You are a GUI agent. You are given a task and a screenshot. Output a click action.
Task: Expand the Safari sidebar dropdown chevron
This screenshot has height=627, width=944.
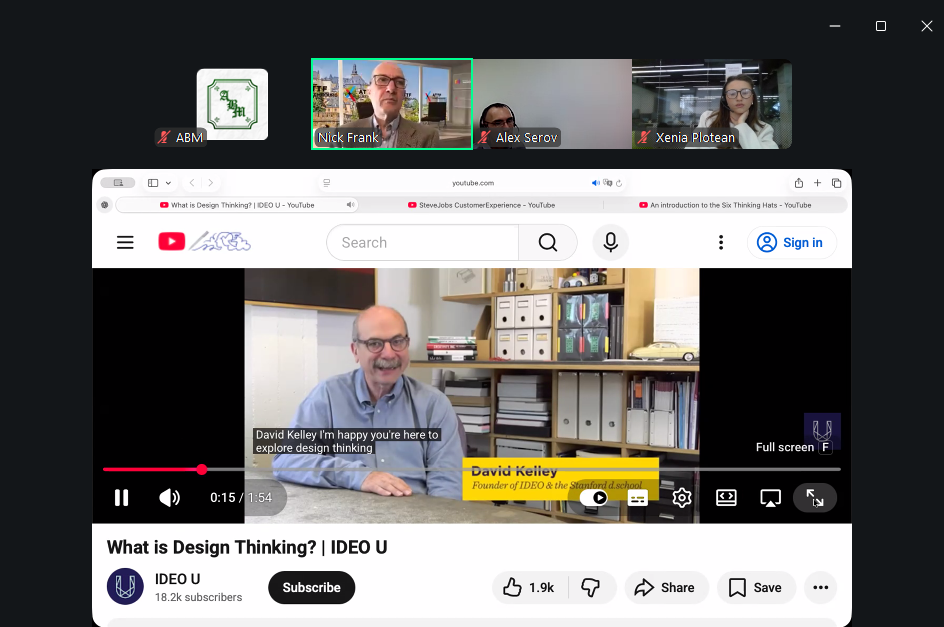click(x=168, y=183)
